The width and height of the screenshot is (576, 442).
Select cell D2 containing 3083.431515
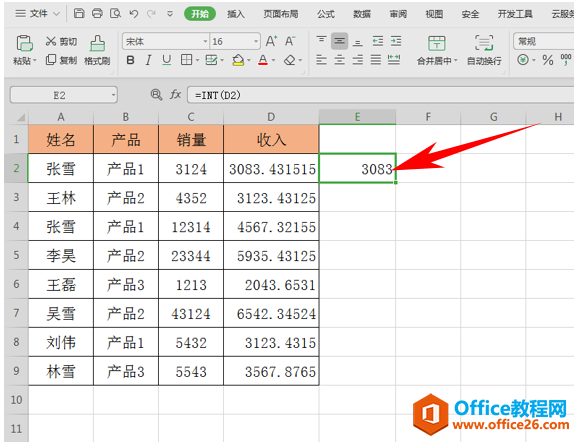271,168
